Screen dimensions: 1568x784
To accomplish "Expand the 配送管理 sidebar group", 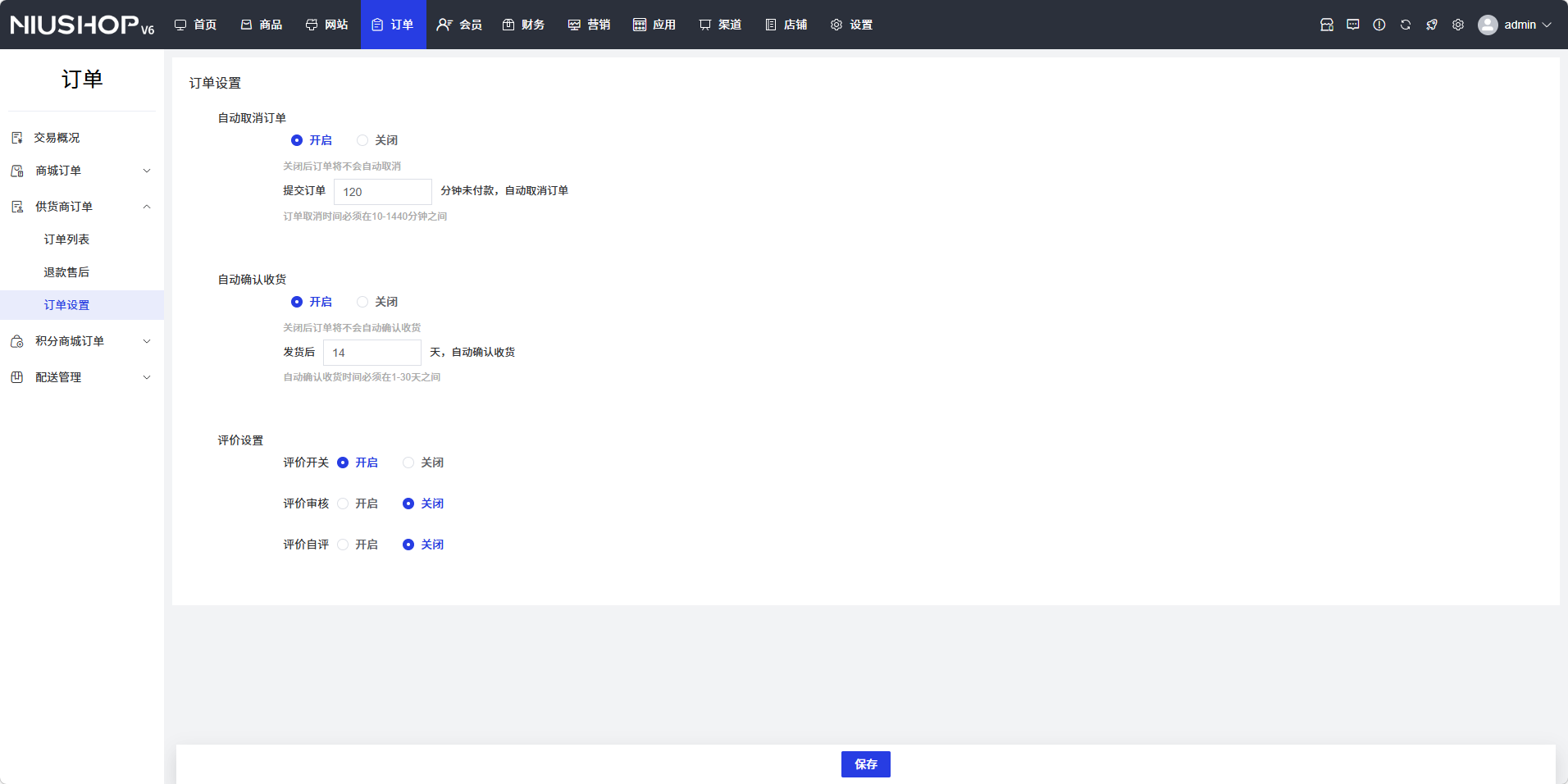I will coord(82,377).
